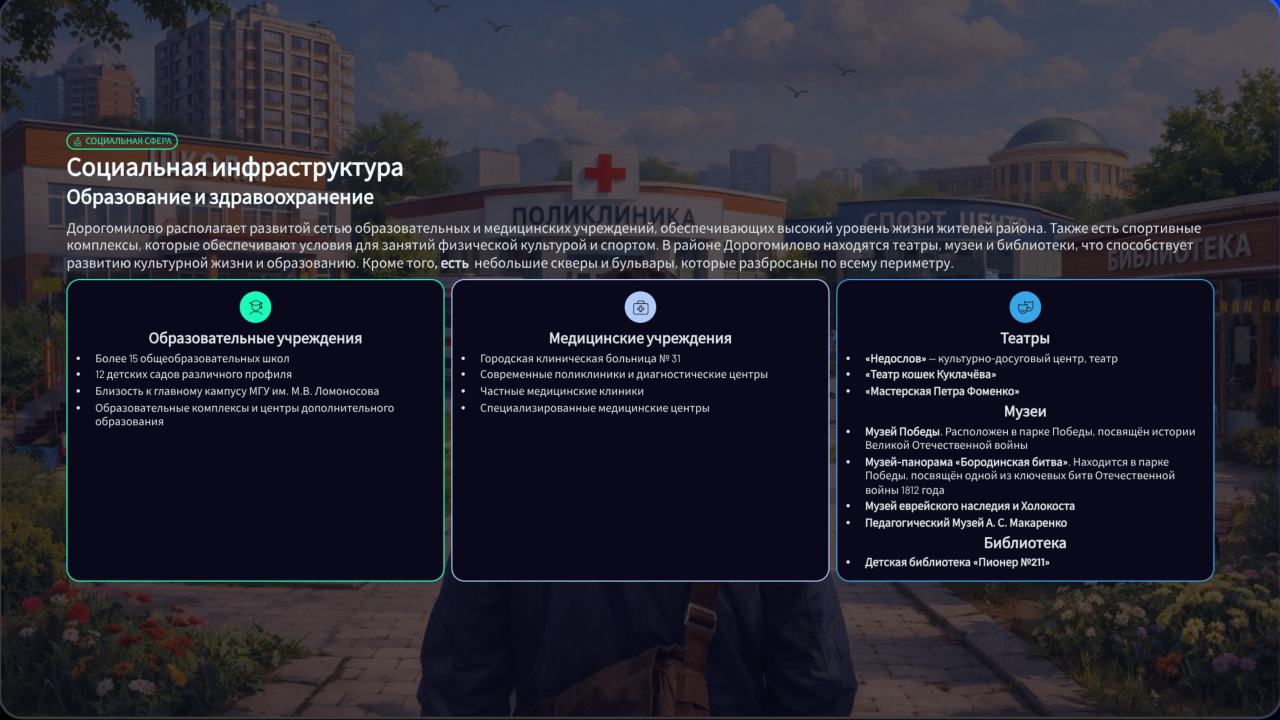Viewport: 1280px width, 720px height.
Task: Select the «Недослов» theater bullet
Action: click(991, 358)
